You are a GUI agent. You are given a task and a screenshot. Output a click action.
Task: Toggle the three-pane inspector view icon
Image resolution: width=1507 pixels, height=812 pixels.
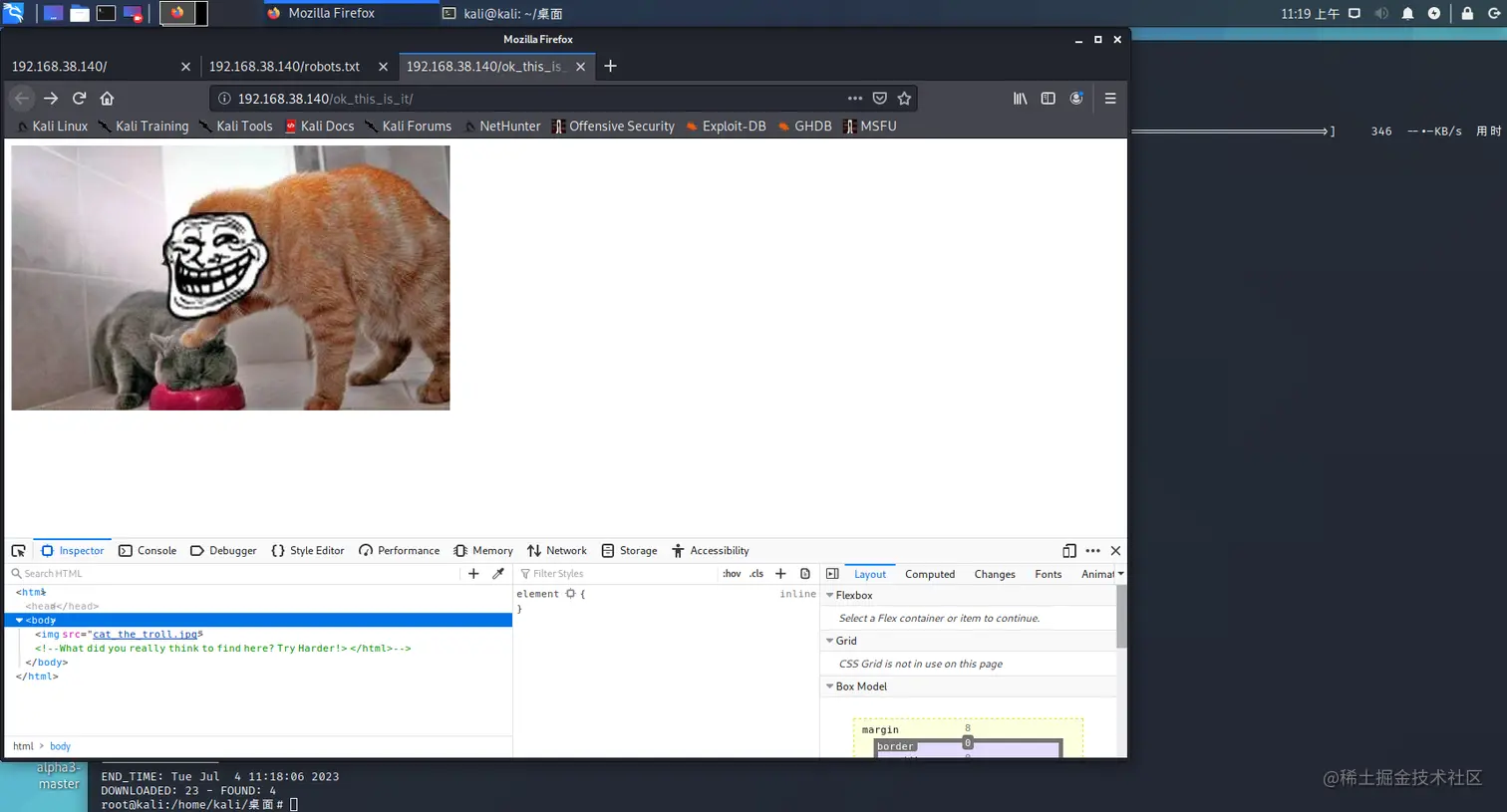coord(832,574)
